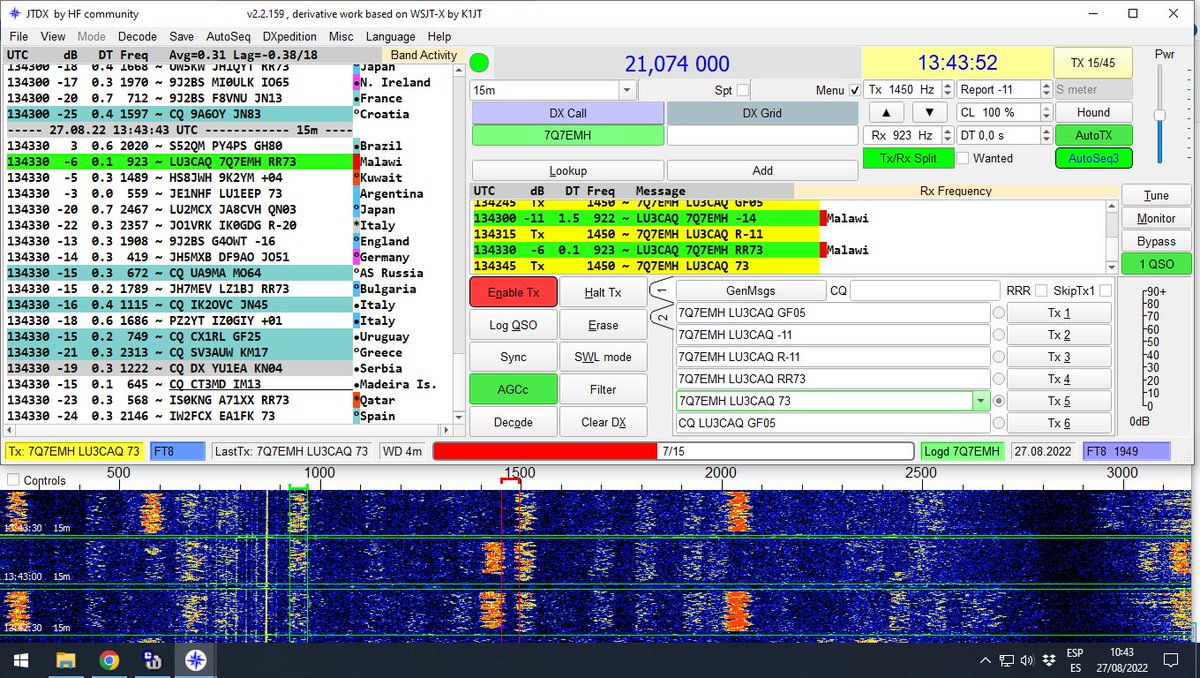Click the JTDX compass icon in the taskbar
The image size is (1200, 678).
tap(195, 660)
